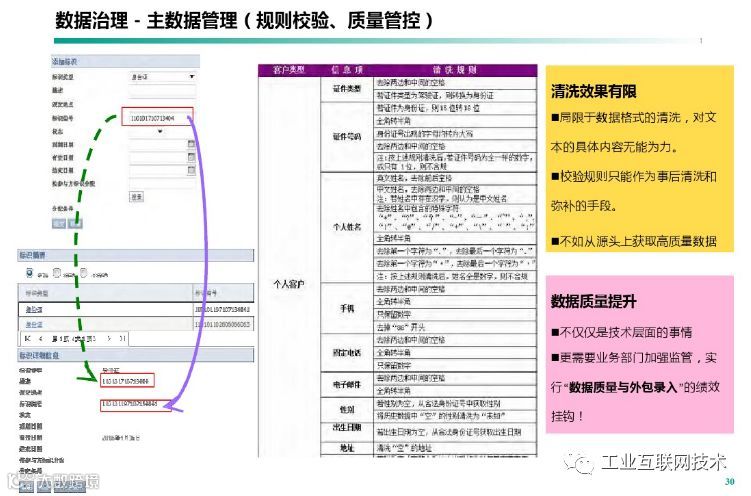The width and height of the screenshot is (751, 496).
Task: Click the 证件号码 cell in the rules table
Action: point(347,137)
